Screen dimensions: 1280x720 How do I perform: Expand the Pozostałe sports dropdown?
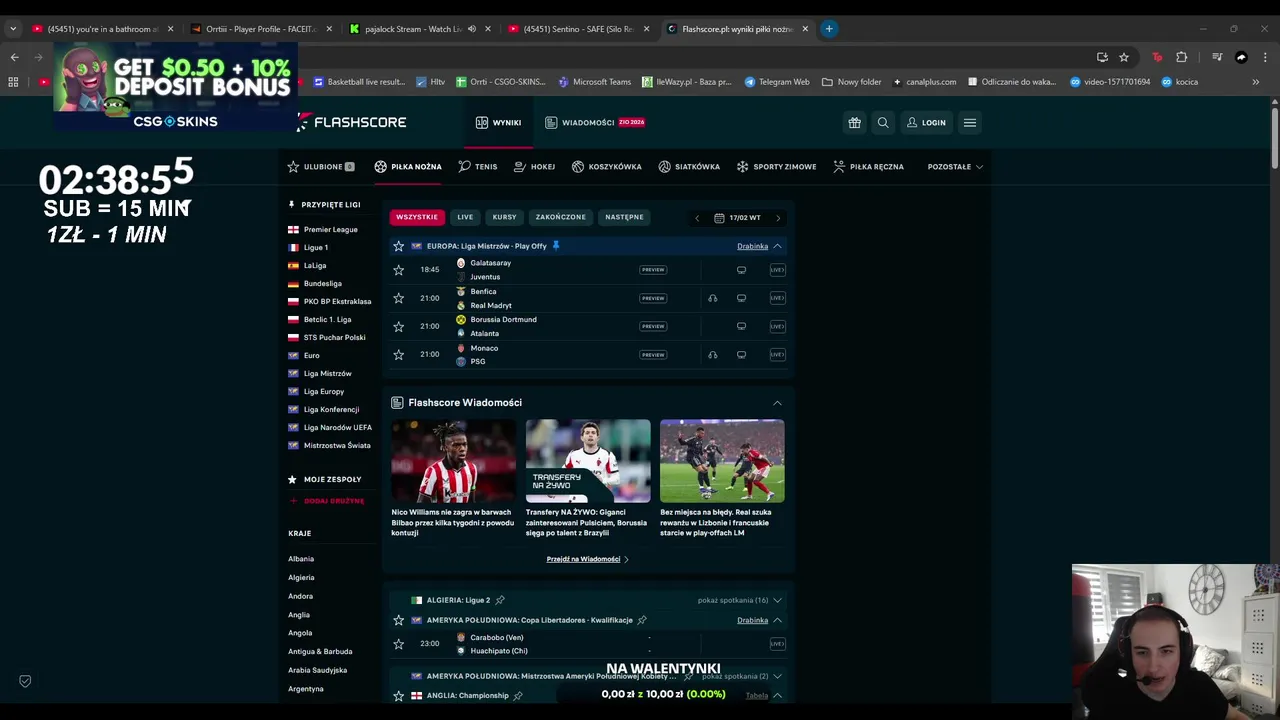(955, 167)
